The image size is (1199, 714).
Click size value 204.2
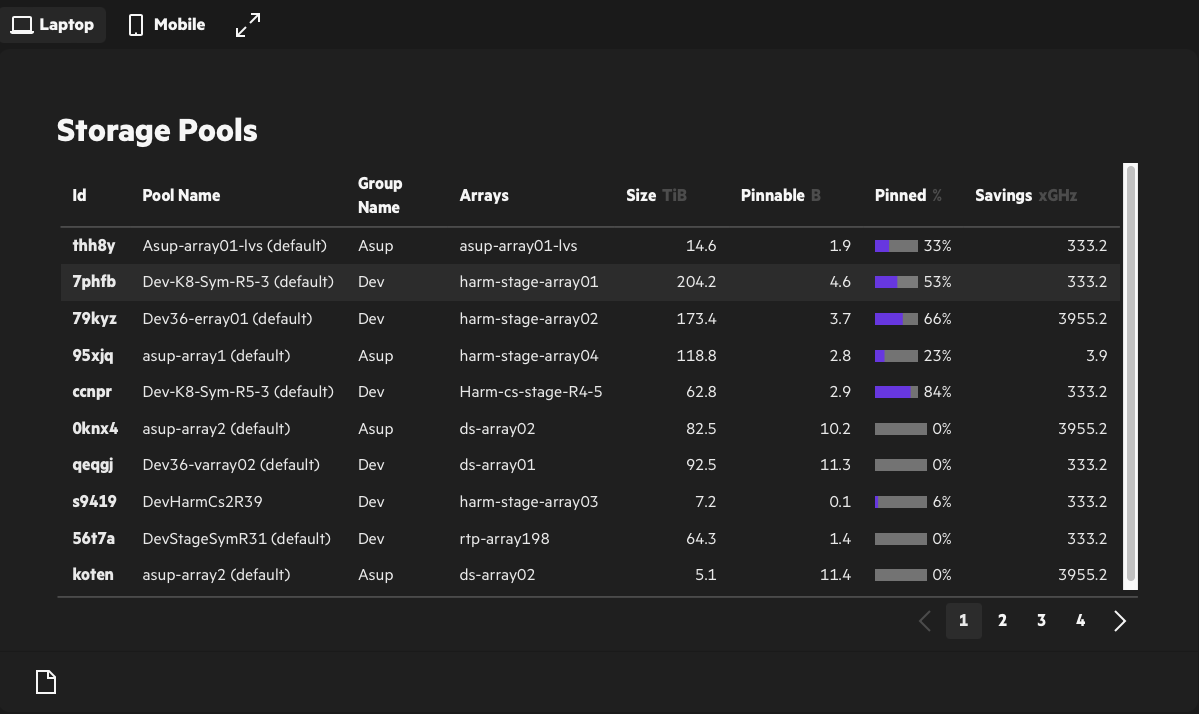click(696, 281)
